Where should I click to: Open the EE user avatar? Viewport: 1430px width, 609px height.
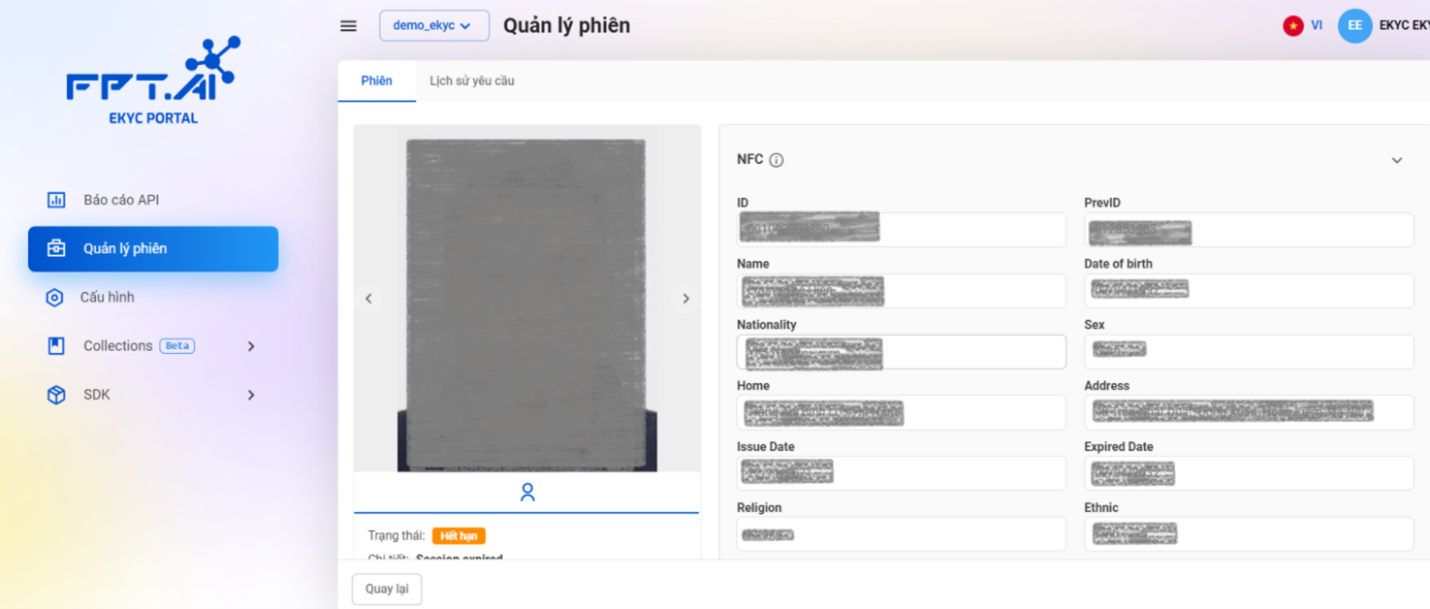pyautogui.click(x=1354, y=26)
